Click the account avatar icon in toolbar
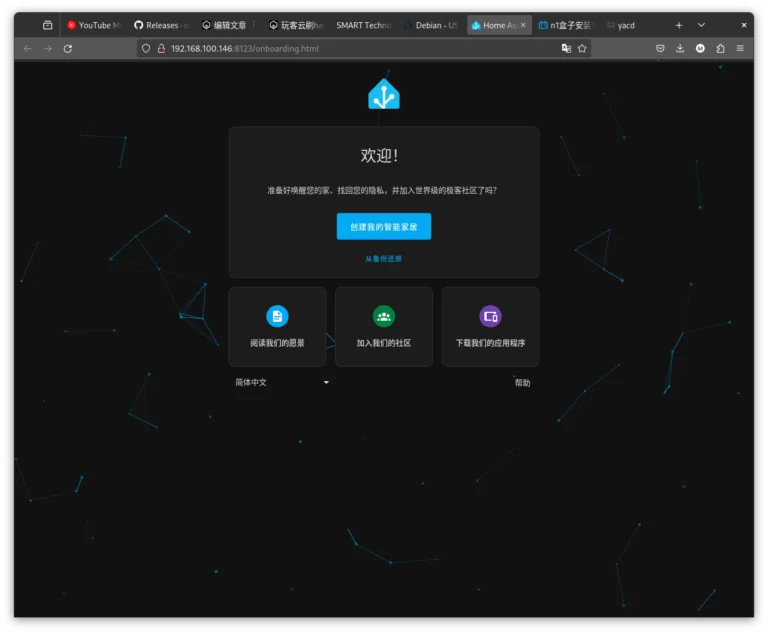768x633 pixels. pos(700,48)
